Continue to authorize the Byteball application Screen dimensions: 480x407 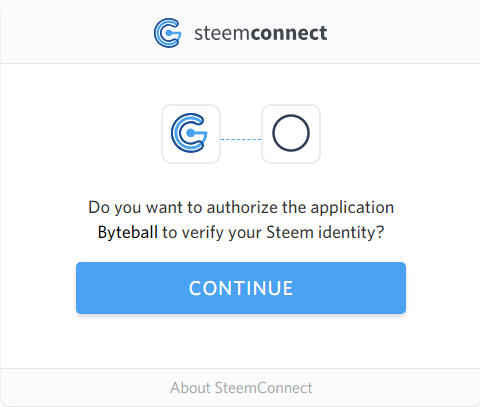pyautogui.click(x=241, y=288)
